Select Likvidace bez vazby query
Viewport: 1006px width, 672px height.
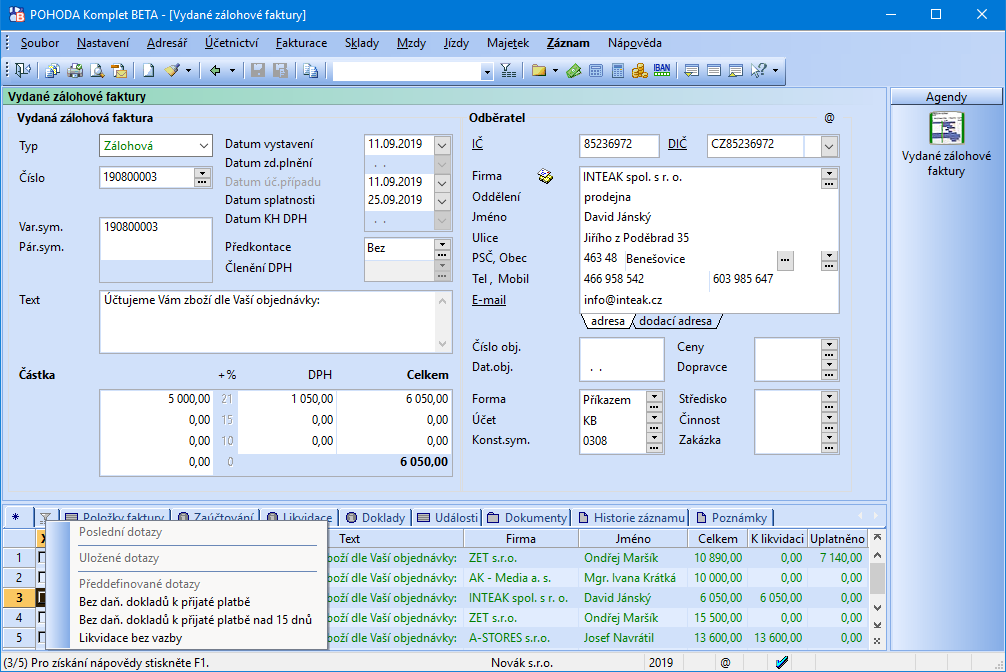pyautogui.click(x=130, y=637)
